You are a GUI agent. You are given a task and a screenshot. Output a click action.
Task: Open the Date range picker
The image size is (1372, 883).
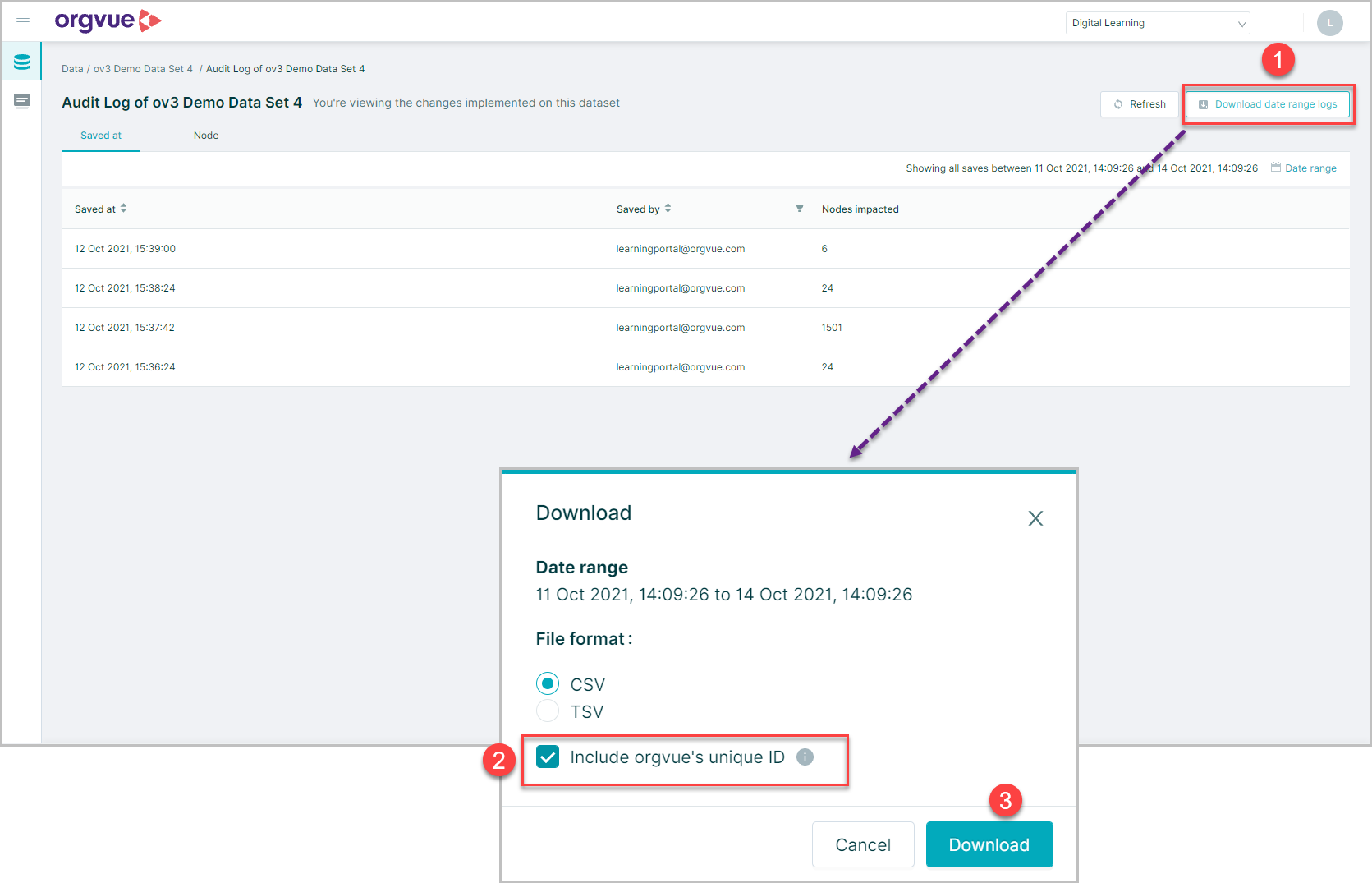tap(1304, 168)
